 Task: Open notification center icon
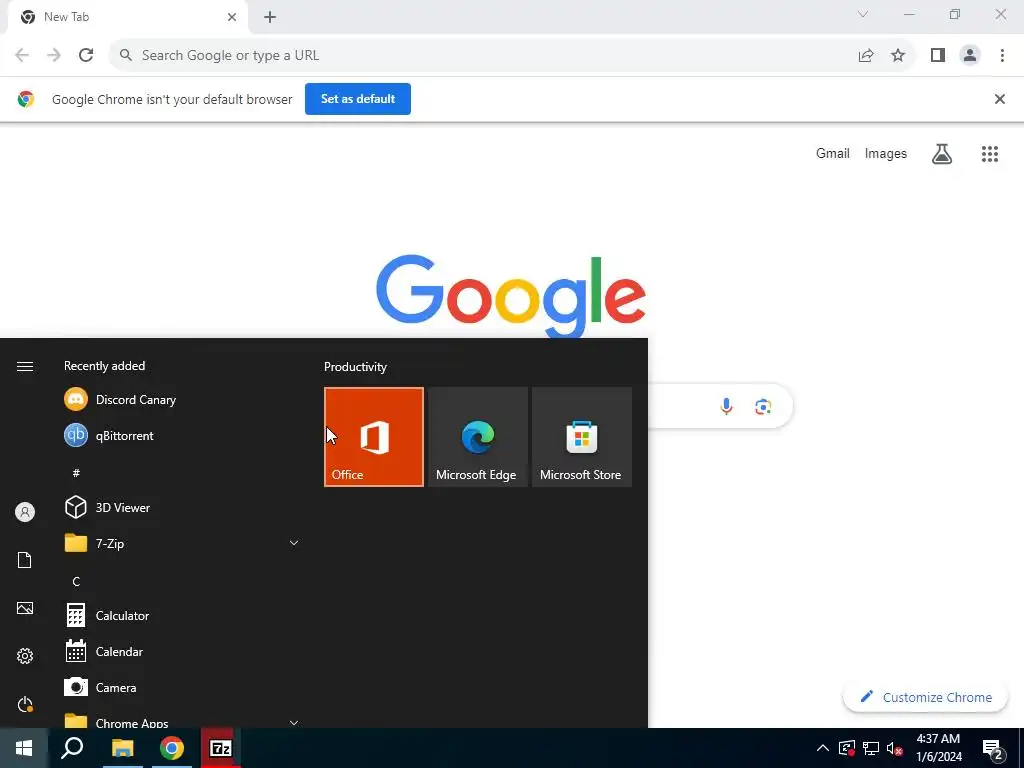[x=993, y=750]
